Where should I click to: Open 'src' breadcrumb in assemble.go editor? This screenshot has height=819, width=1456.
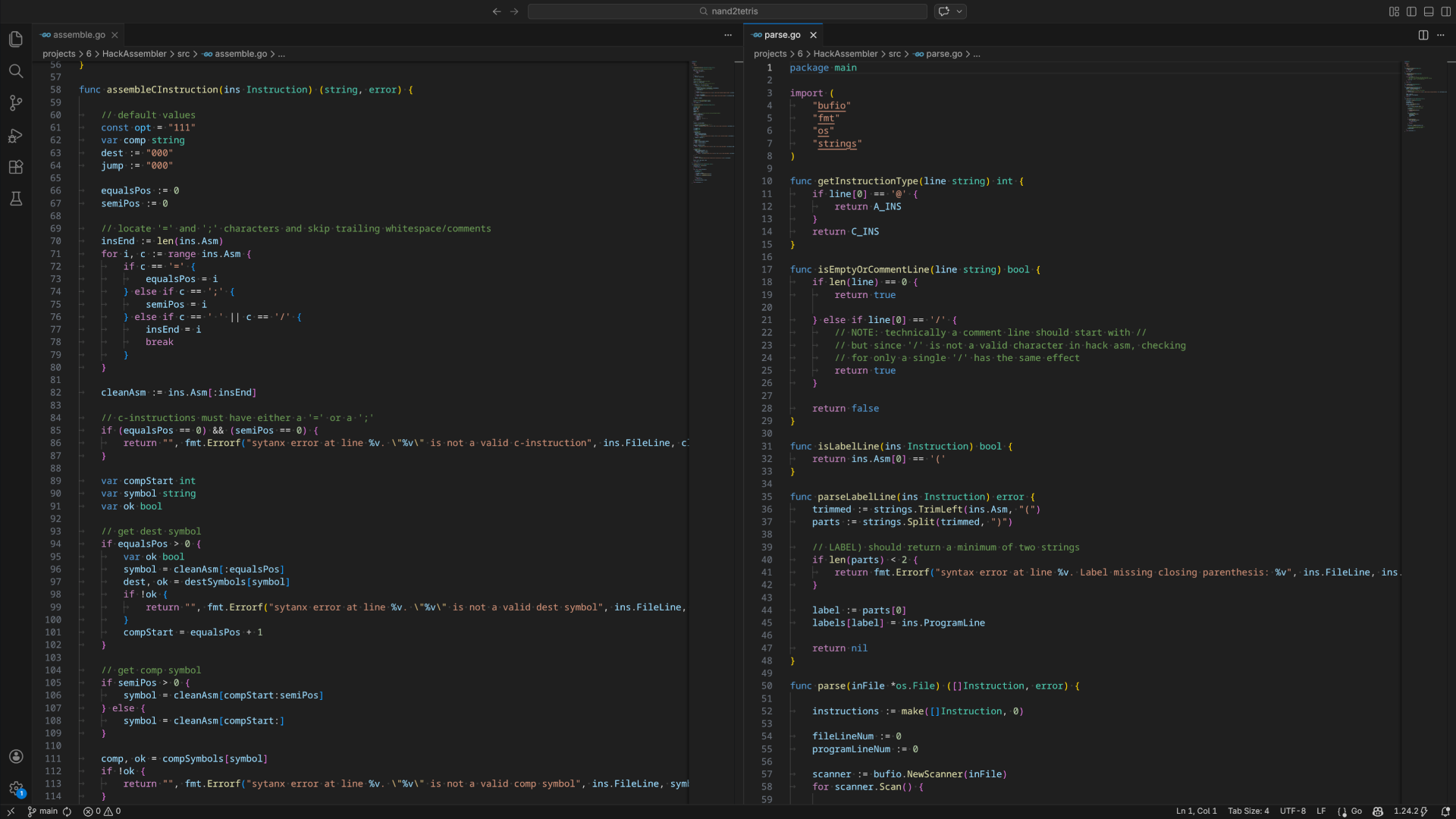[x=184, y=54]
